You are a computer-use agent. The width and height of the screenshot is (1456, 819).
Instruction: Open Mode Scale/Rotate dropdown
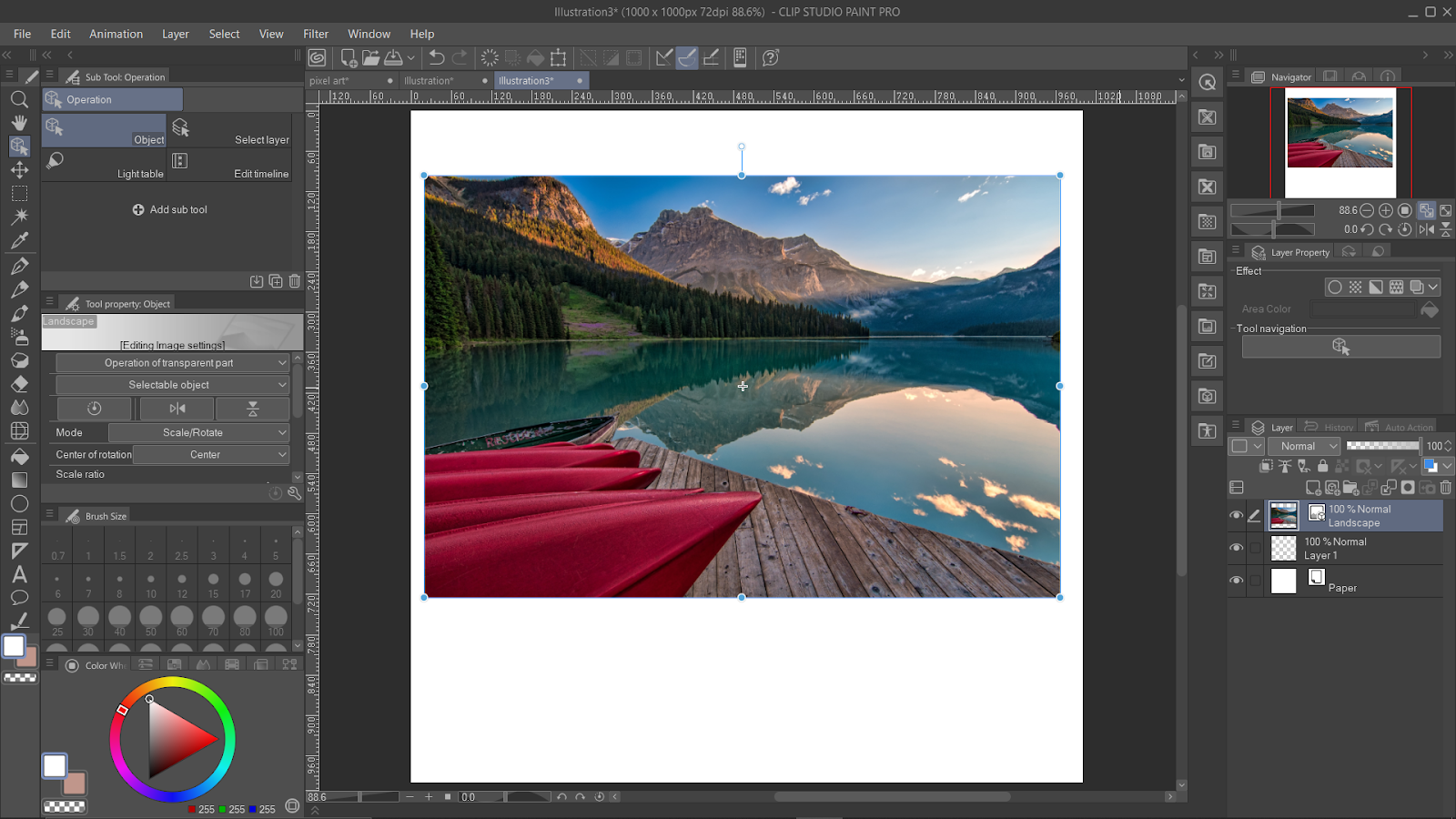(198, 432)
